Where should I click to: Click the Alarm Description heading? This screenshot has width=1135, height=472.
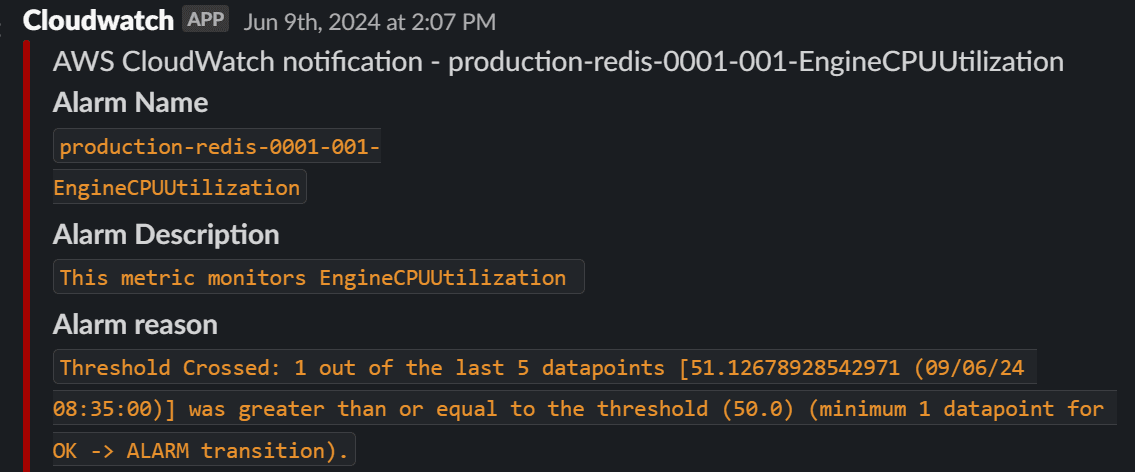click(x=165, y=235)
